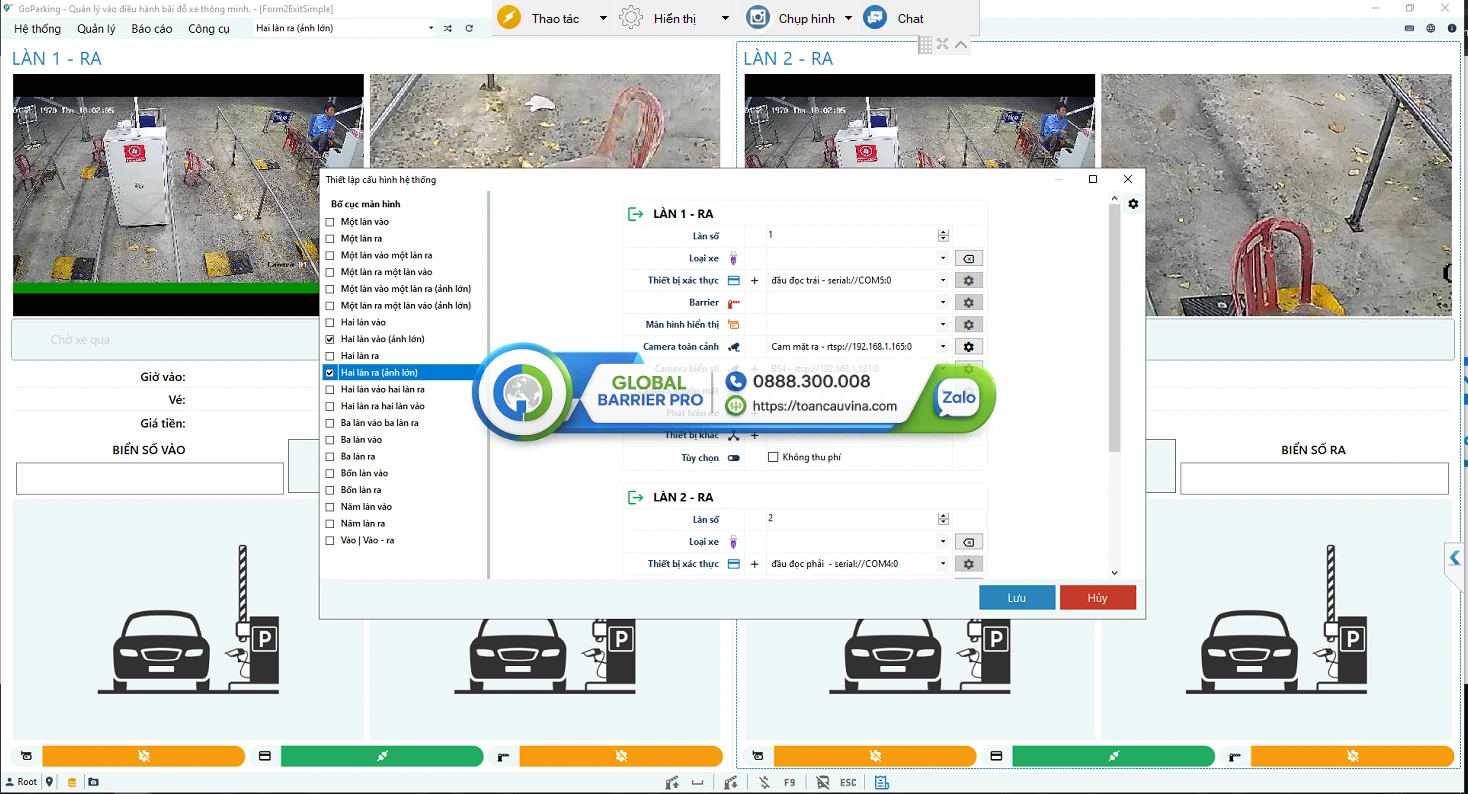Viewport: 1468px width, 794px height.
Task: Click the Hủy button to cancel
Action: pyautogui.click(x=1098, y=597)
